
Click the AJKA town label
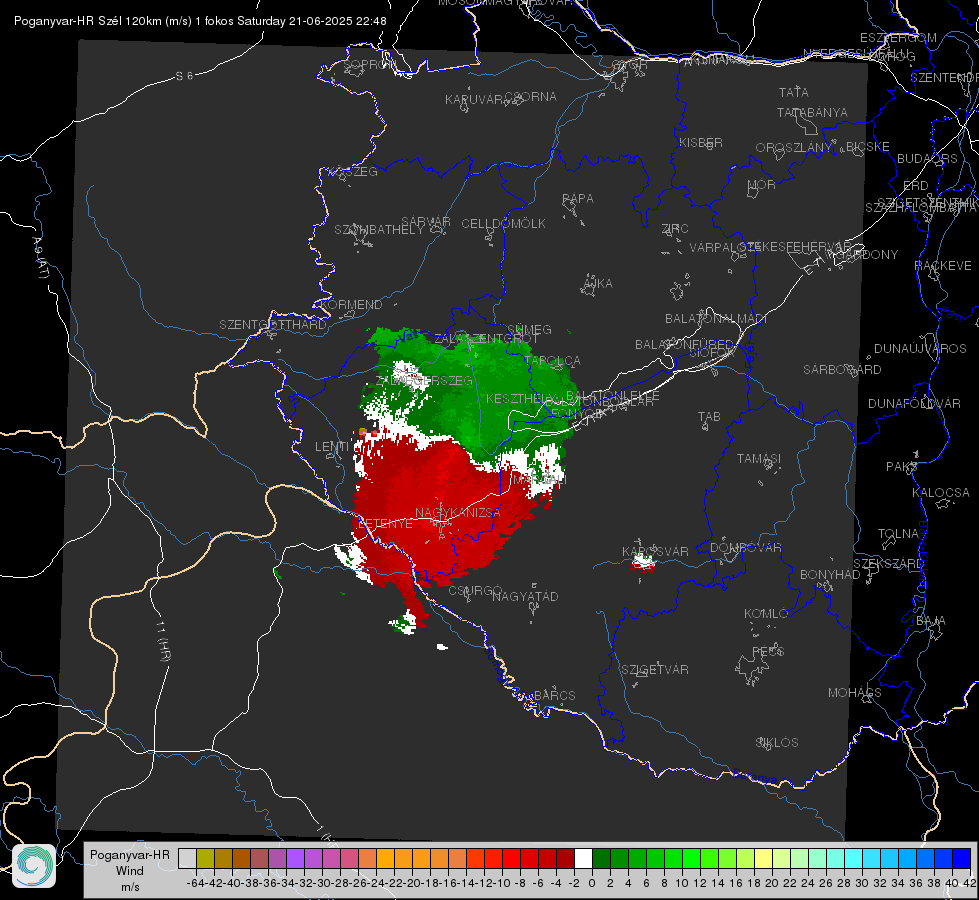pyautogui.click(x=598, y=284)
